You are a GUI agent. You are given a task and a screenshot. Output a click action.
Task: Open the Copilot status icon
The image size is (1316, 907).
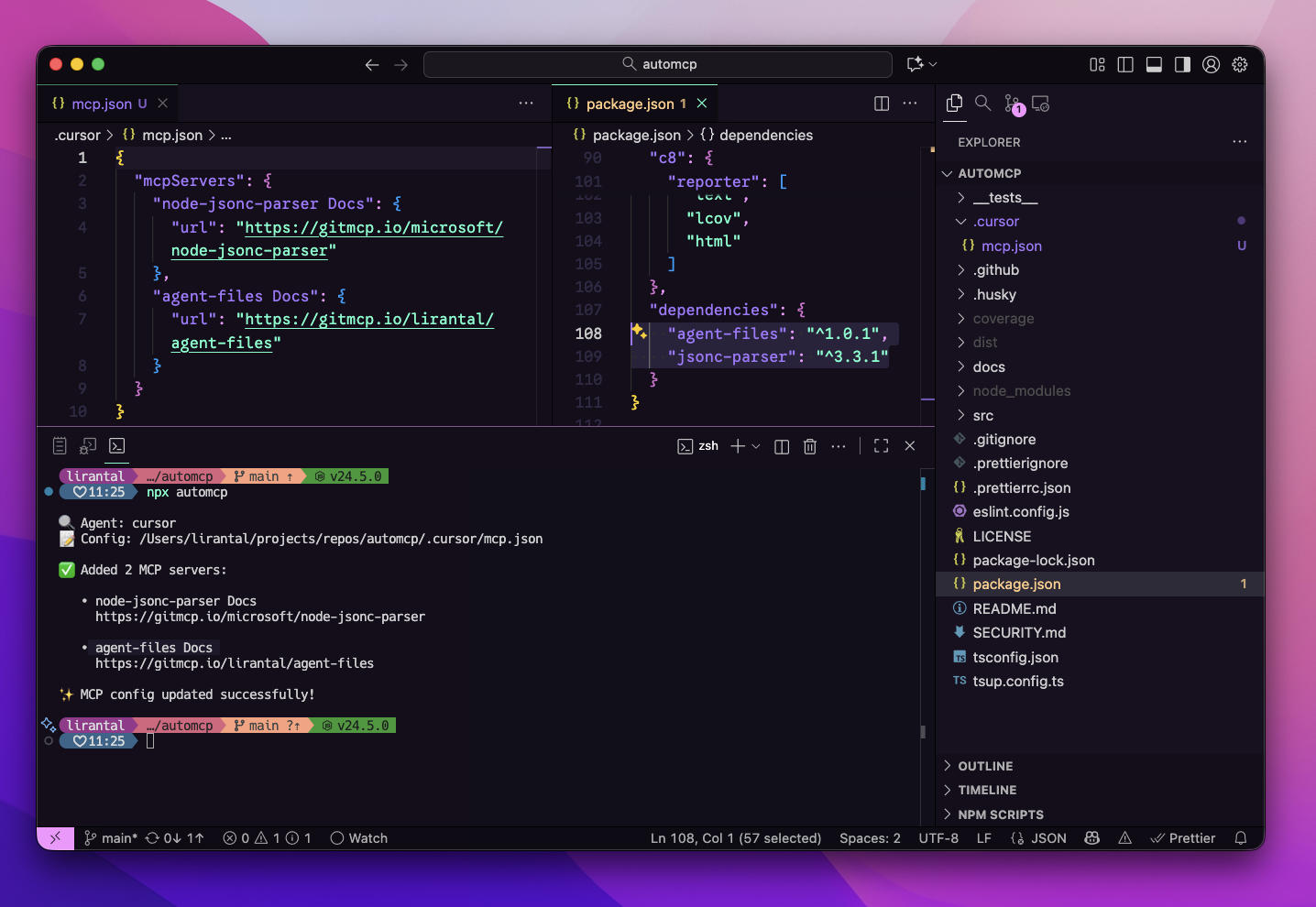[x=1091, y=838]
